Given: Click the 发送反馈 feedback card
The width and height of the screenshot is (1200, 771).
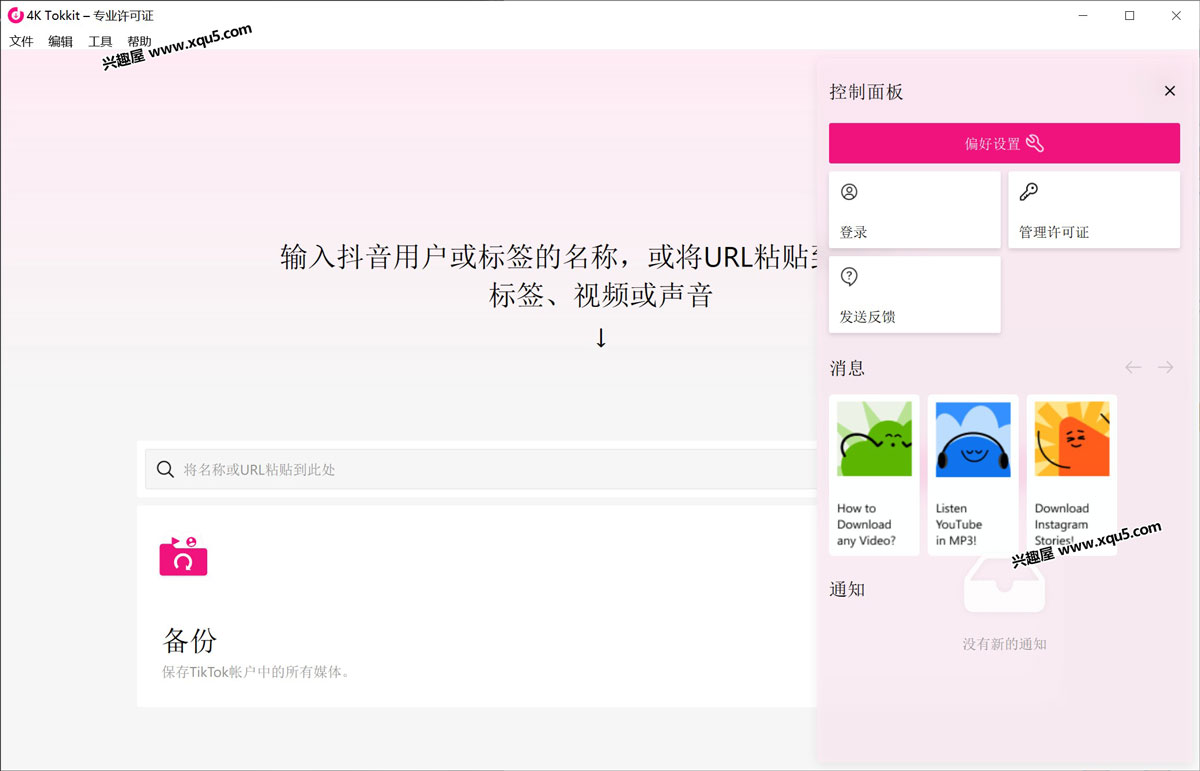Looking at the screenshot, I should click(x=914, y=294).
